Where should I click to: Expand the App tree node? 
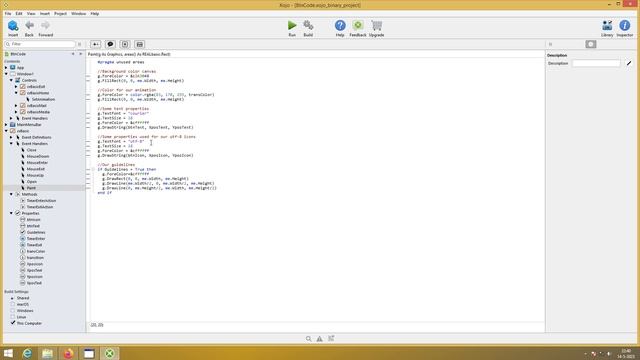[x=6, y=67]
